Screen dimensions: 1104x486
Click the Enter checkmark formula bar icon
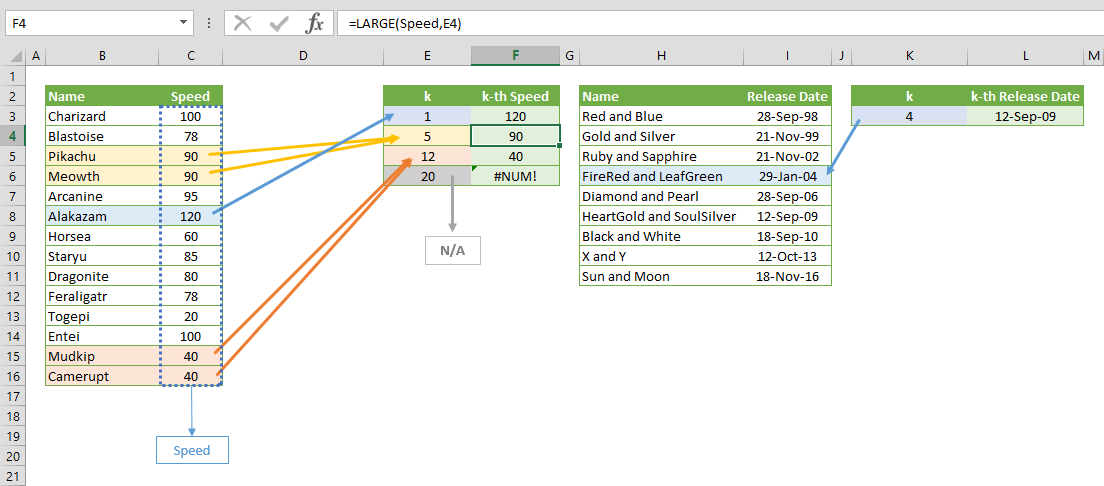[279, 23]
